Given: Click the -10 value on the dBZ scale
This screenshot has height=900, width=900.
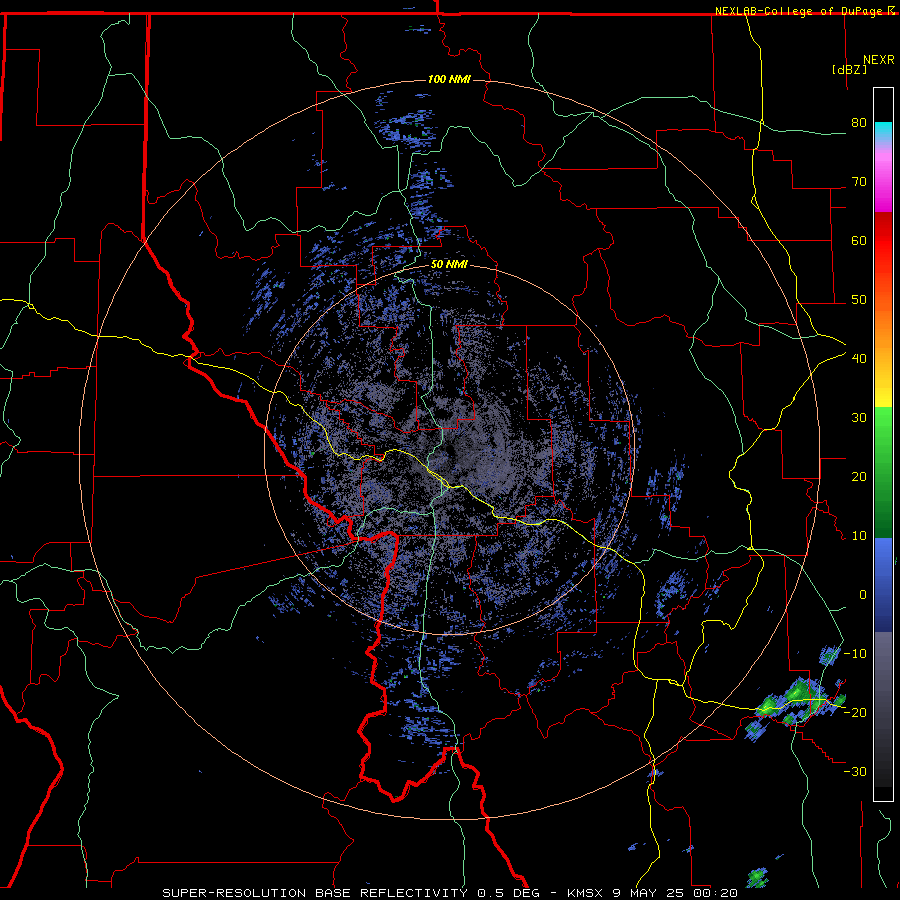Looking at the screenshot, I should click(855, 654).
